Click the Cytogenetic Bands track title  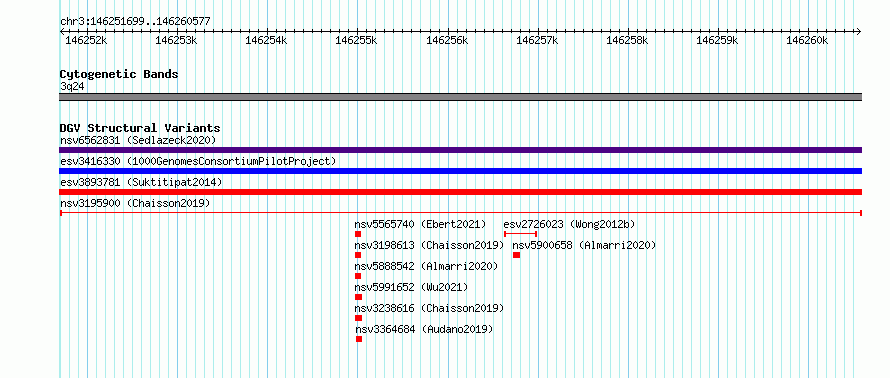[119, 74]
